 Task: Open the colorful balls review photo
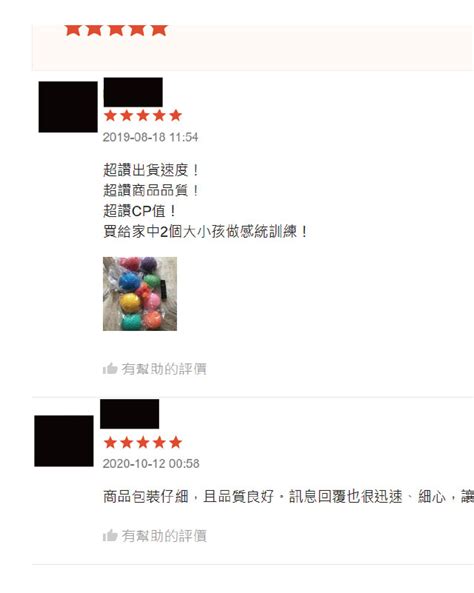pyautogui.click(x=140, y=294)
